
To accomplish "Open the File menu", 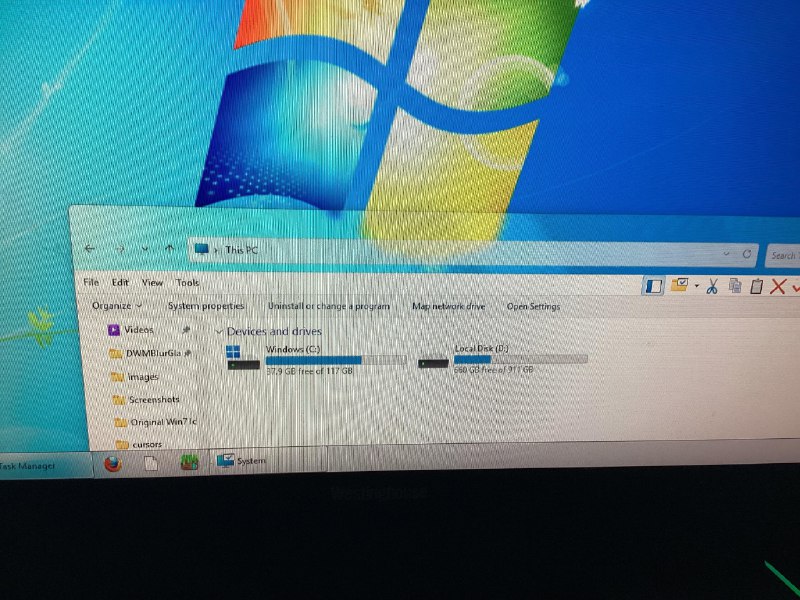I will (x=91, y=282).
